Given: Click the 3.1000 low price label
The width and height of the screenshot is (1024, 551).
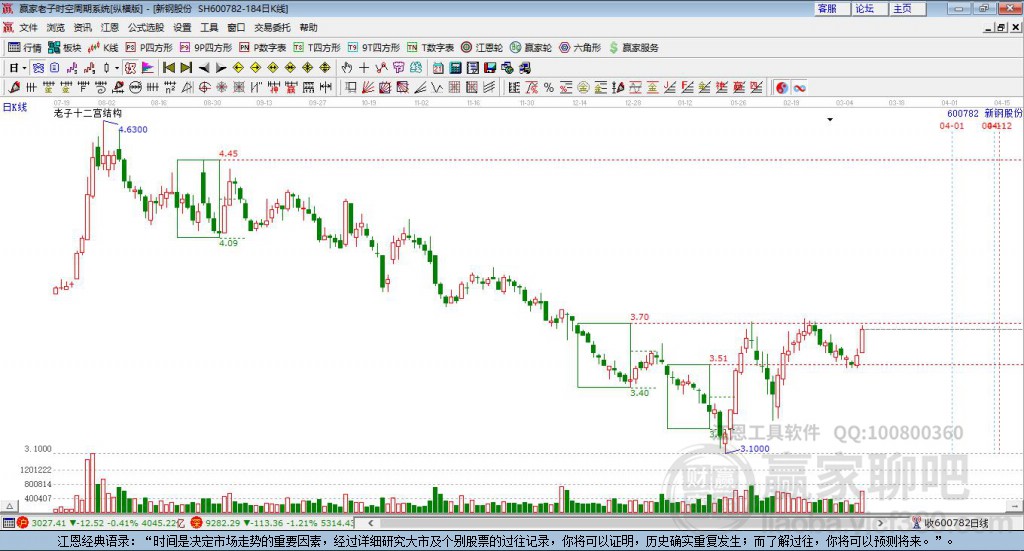Looking at the screenshot, I should (x=755, y=449).
